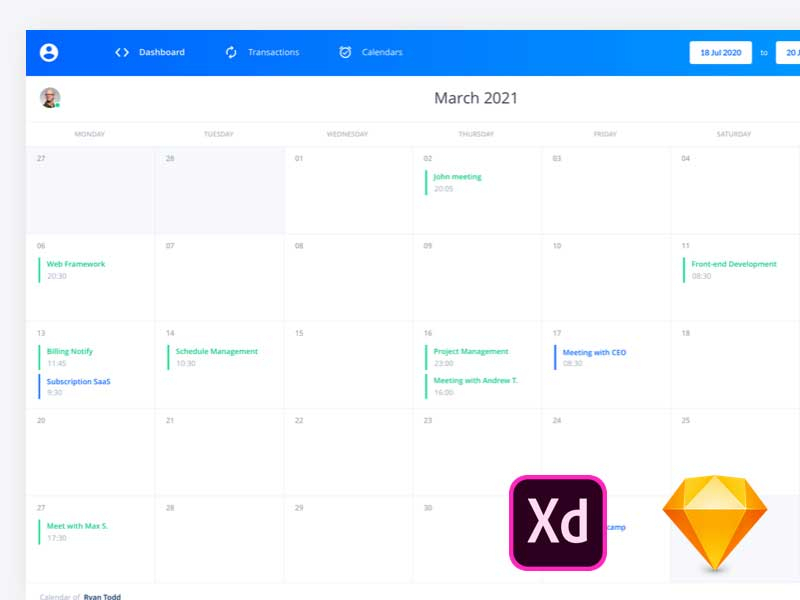Image resolution: width=800 pixels, height=600 pixels.
Task: Select the WEDNESDAY column header
Action: [x=347, y=134]
